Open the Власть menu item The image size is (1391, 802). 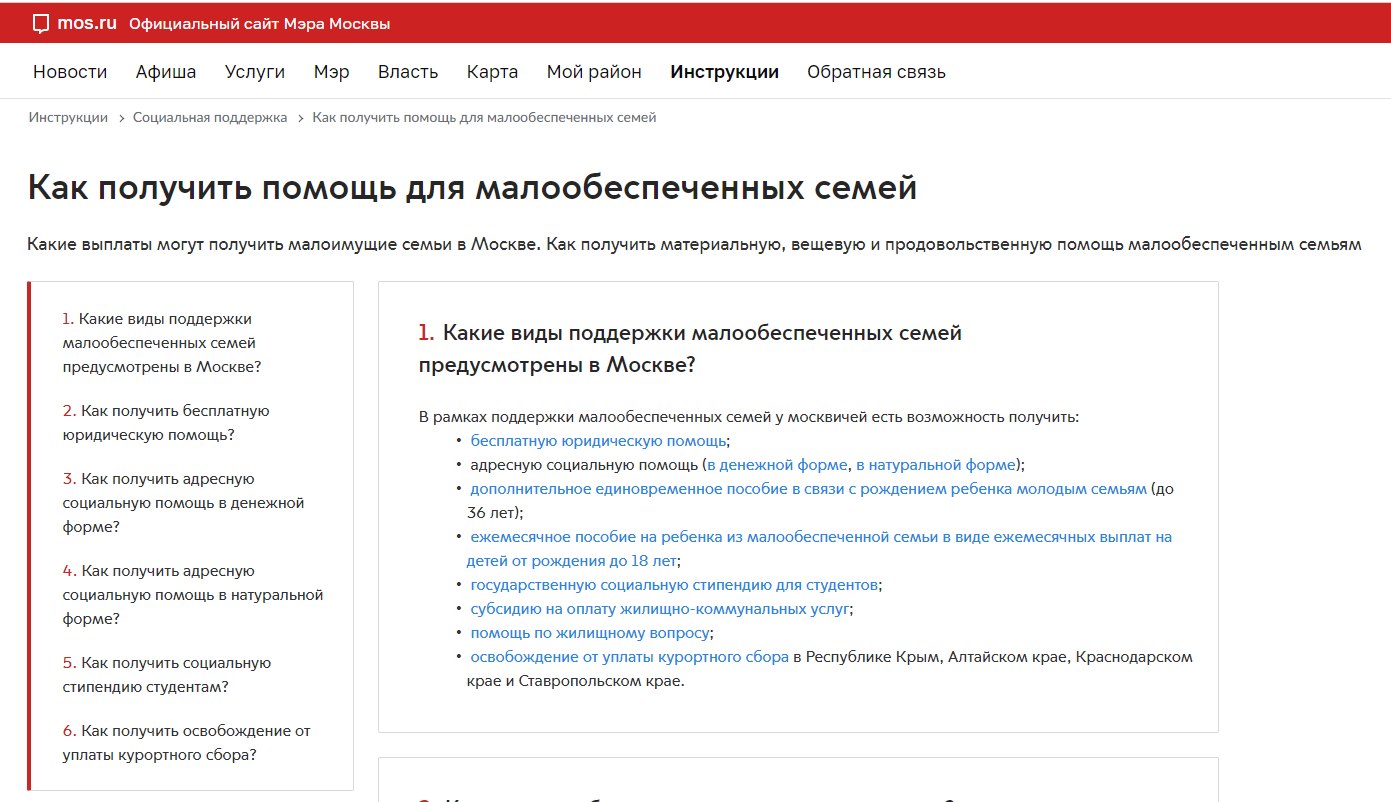tap(408, 72)
